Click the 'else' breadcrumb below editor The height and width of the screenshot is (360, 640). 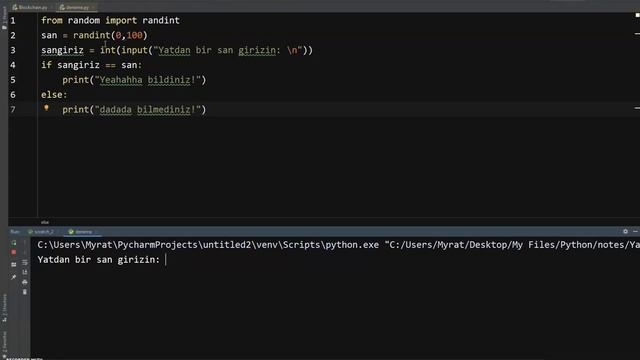(x=45, y=222)
